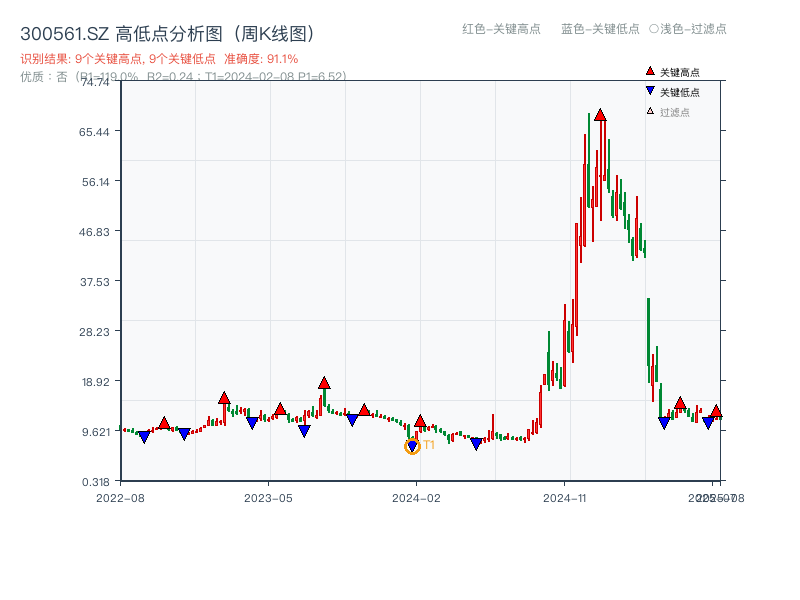The height and width of the screenshot is (600, 800).
Task: Click the blue low-point marker near 2024-02
Action: click(x=412, y=446)
